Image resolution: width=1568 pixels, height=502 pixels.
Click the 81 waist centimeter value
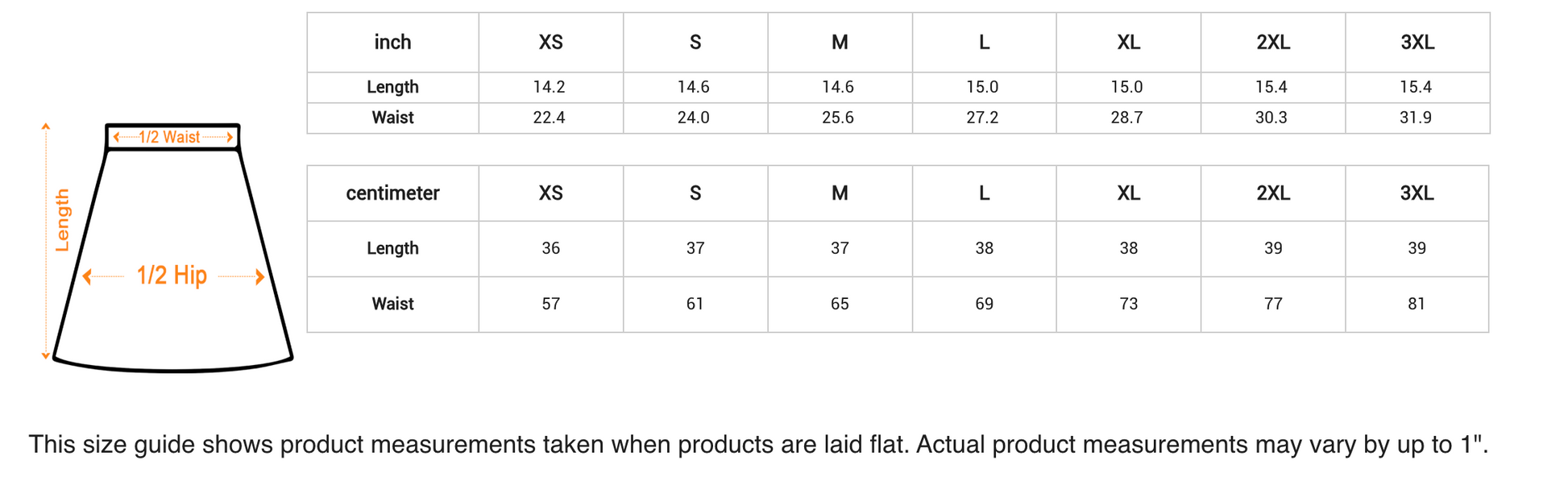point(1417,304)
